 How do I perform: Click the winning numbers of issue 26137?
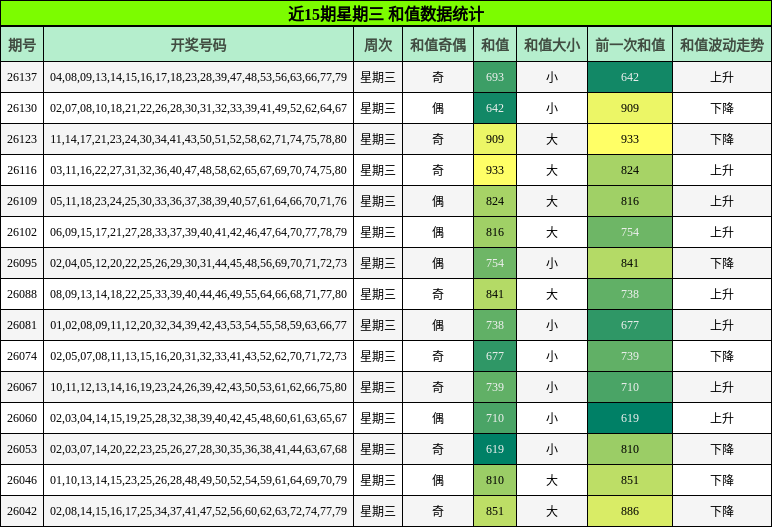click(198, 77)
